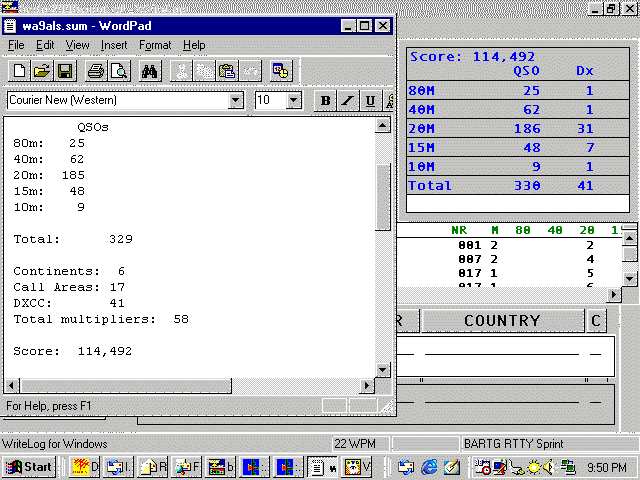Click the Find binoculars icon
This screenshot has width=640, height=480.
tap(150, 71)
